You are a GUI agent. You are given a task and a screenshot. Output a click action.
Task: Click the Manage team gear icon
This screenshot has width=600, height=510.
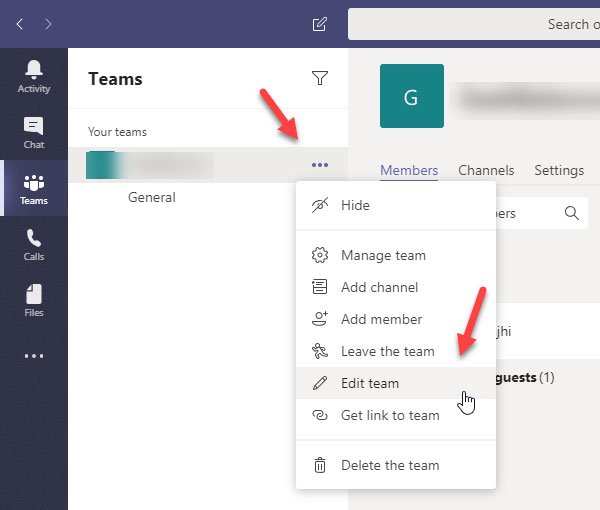[320, 255]
